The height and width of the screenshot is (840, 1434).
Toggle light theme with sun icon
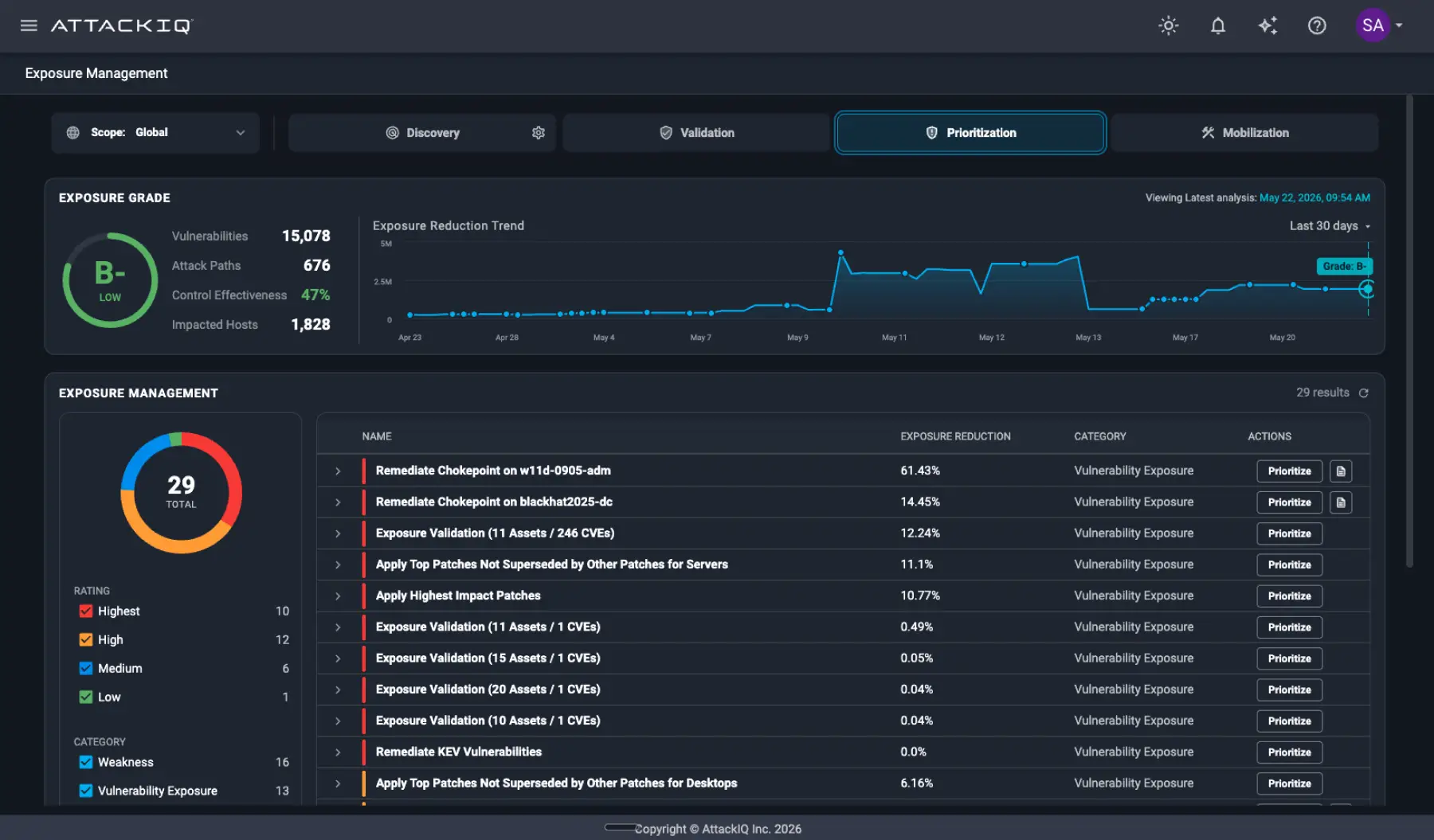point(1168,25)
